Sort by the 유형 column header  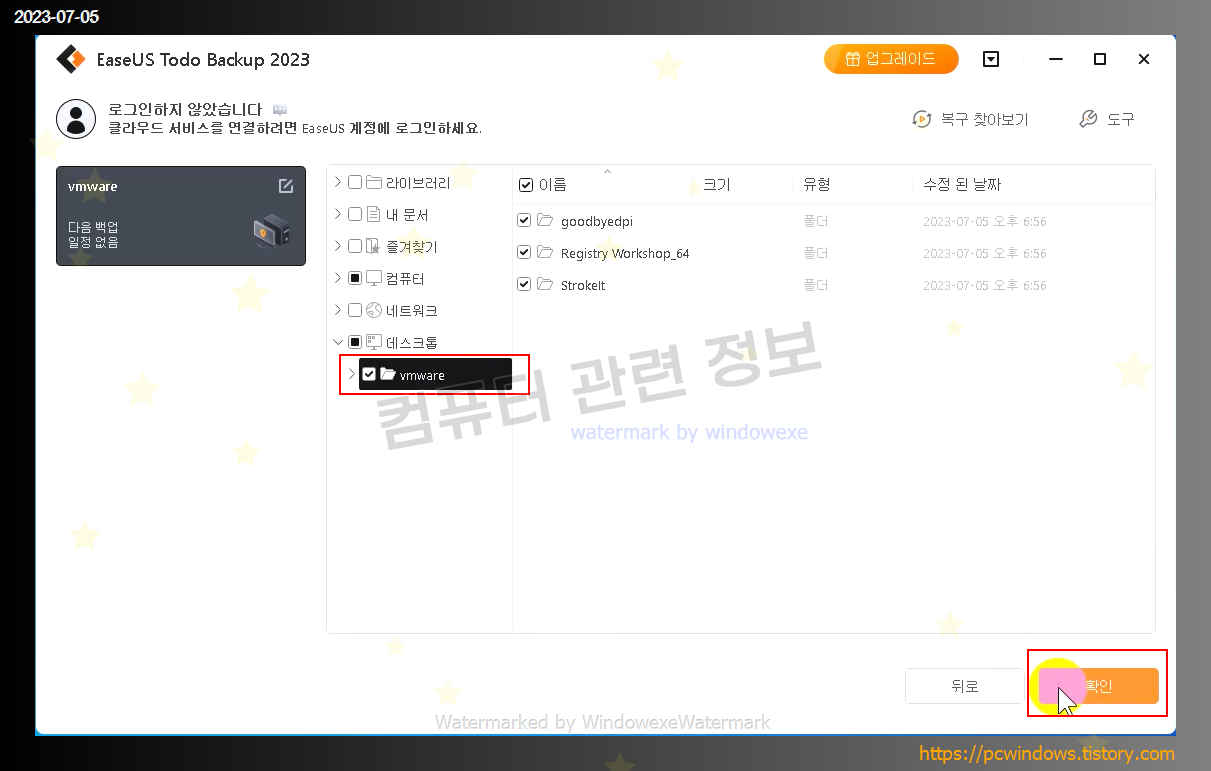coord(817,185)
